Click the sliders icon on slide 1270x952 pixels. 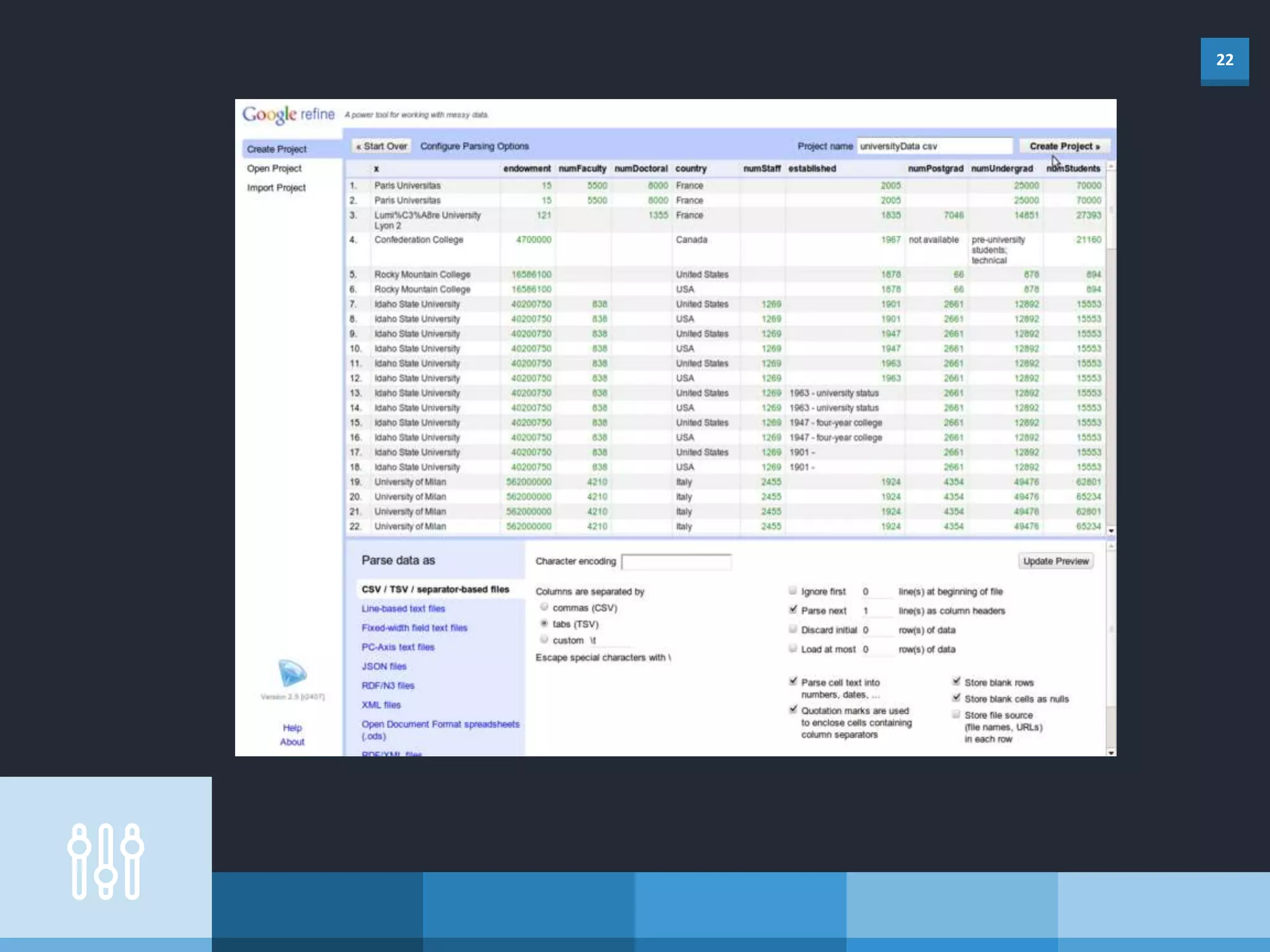[105, 862]
